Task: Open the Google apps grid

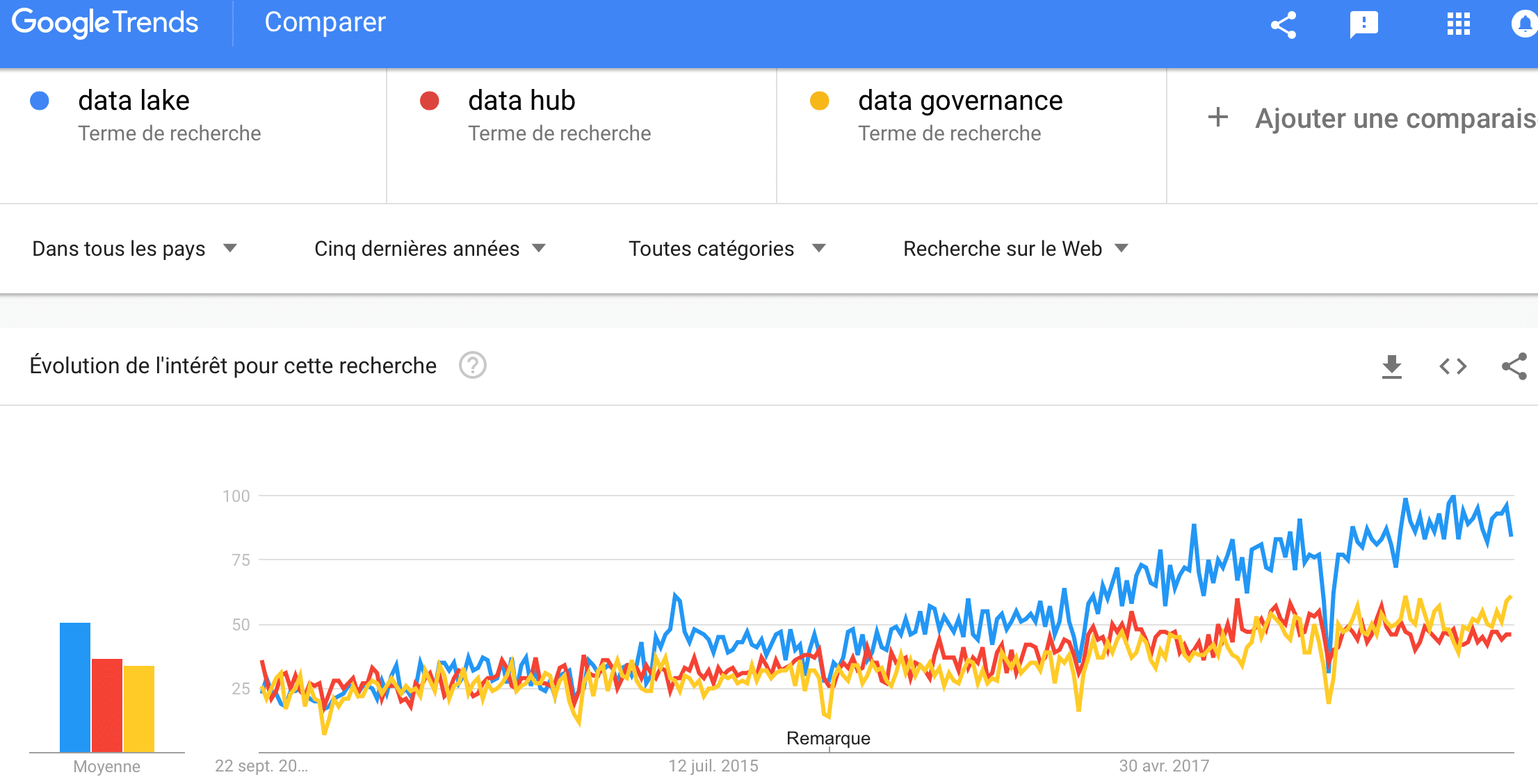Action: (1458, 25)
